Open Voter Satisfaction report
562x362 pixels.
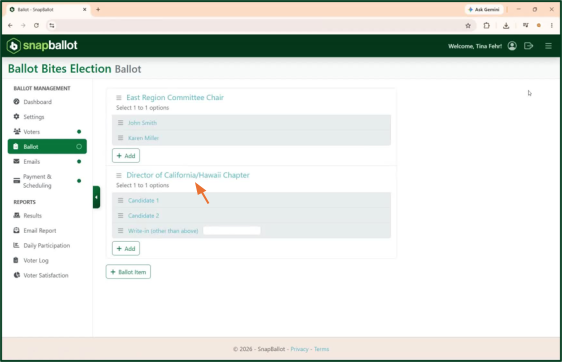(46, 275)
